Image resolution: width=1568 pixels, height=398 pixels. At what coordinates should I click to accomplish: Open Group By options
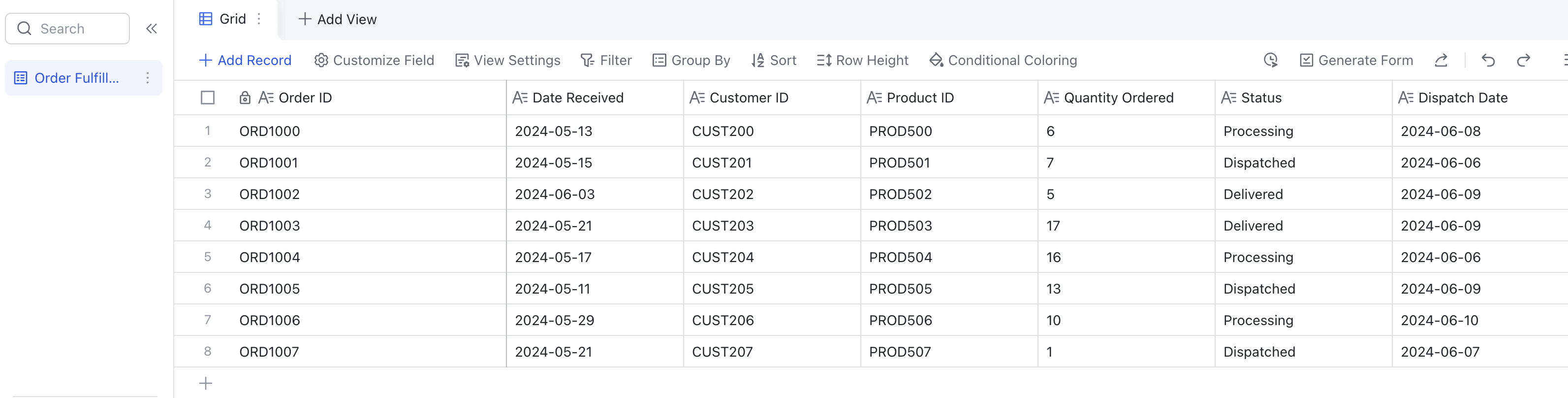[691, 60]
